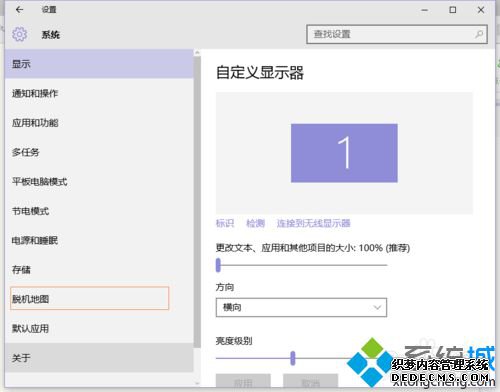Open 通知和操作 settings
The width and height of the screenshot is (500, 392).
[x=99, y=93]
